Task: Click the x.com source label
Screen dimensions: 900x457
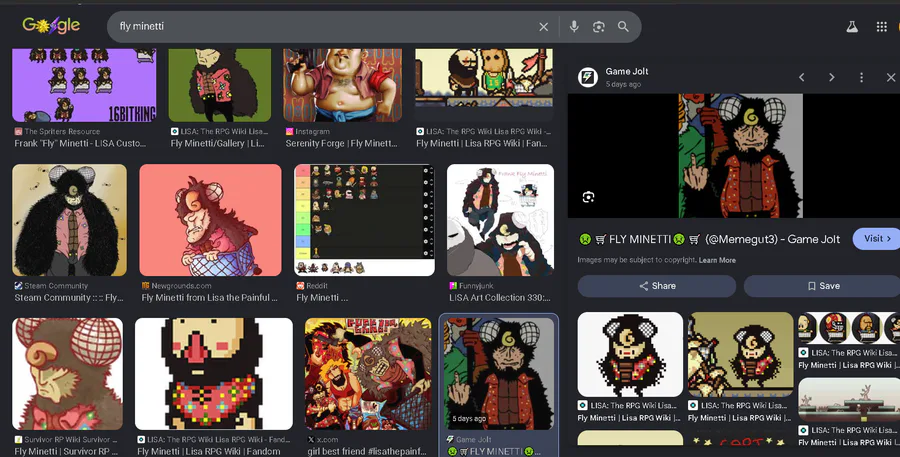Action: (327, 440)
